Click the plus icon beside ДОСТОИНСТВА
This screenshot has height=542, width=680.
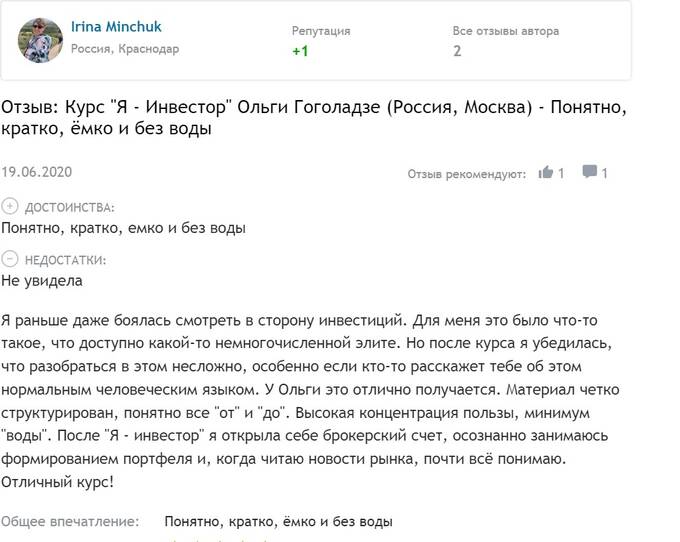pyautogui.click(x=10, y=207)
